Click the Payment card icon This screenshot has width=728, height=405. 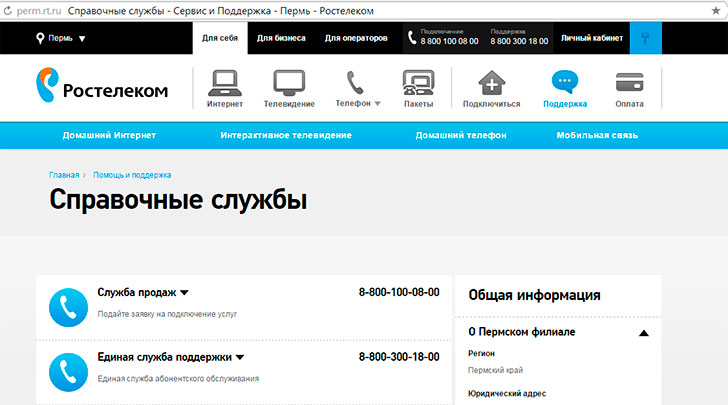(x=629, y=82)
